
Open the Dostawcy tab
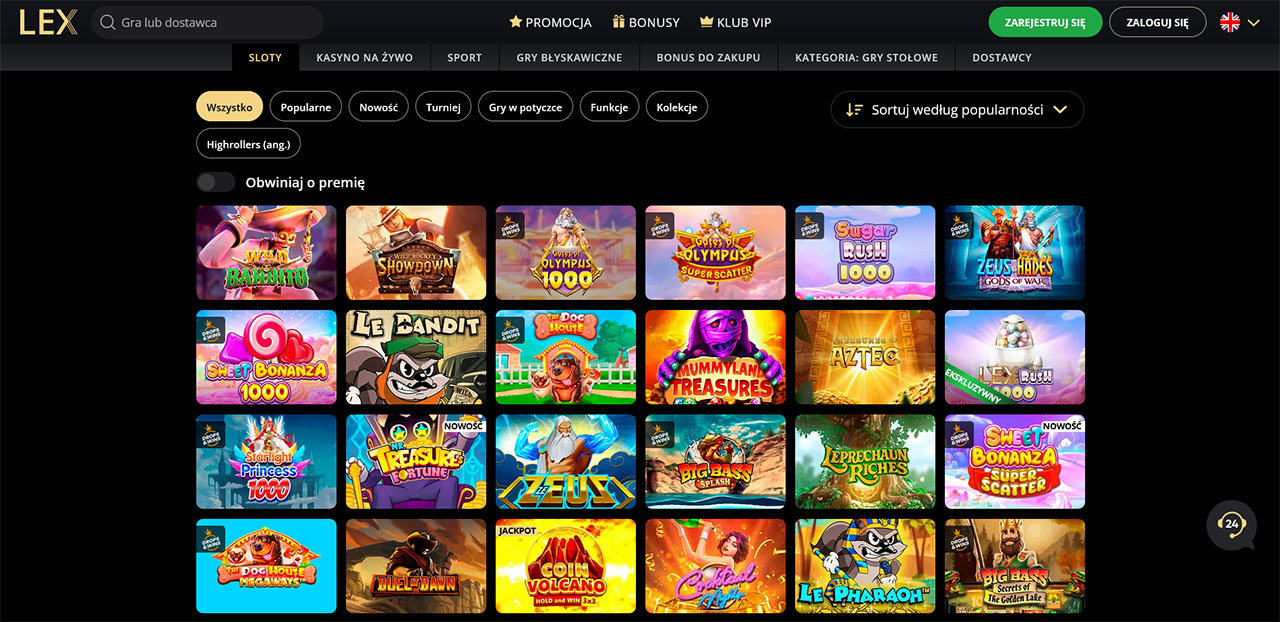point(1002,57)
